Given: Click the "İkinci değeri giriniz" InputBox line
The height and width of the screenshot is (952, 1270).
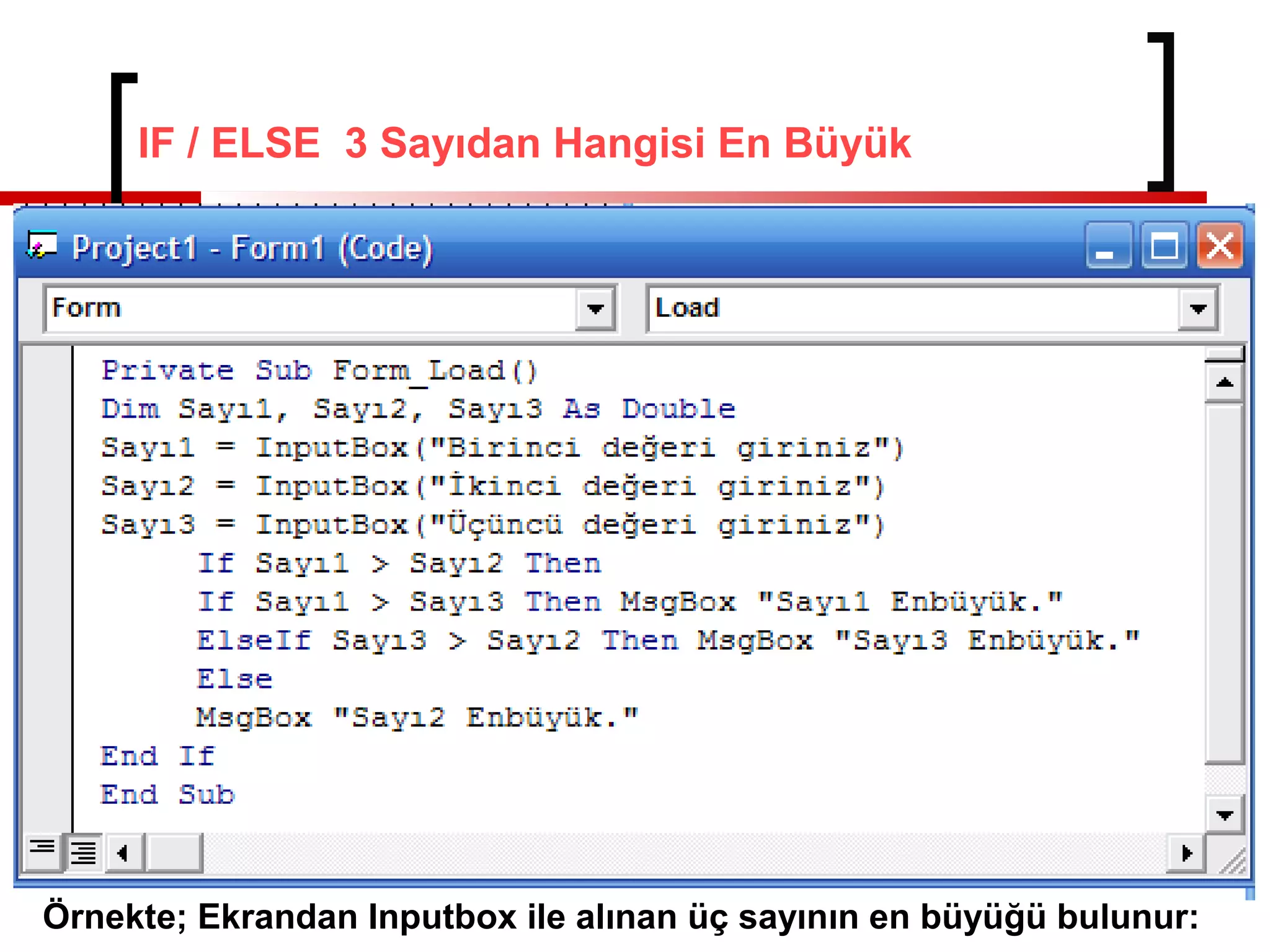Looking at the screenshot, I should coord(494,487).
